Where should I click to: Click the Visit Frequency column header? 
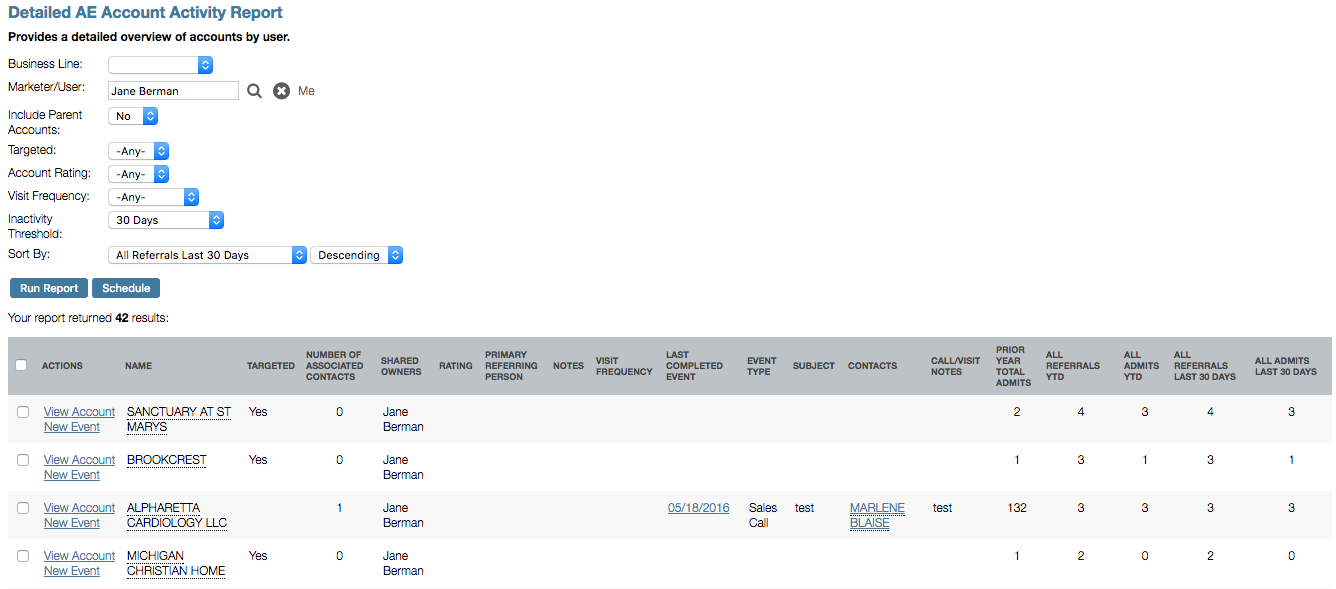point(624,366)
